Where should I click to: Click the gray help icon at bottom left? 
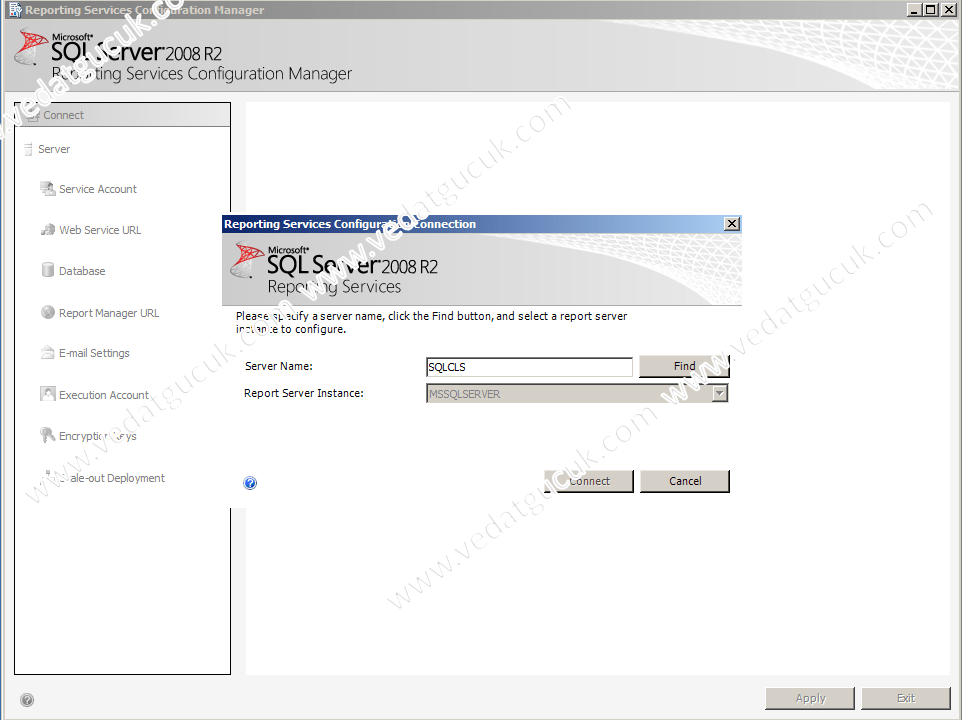pos(27,700)
